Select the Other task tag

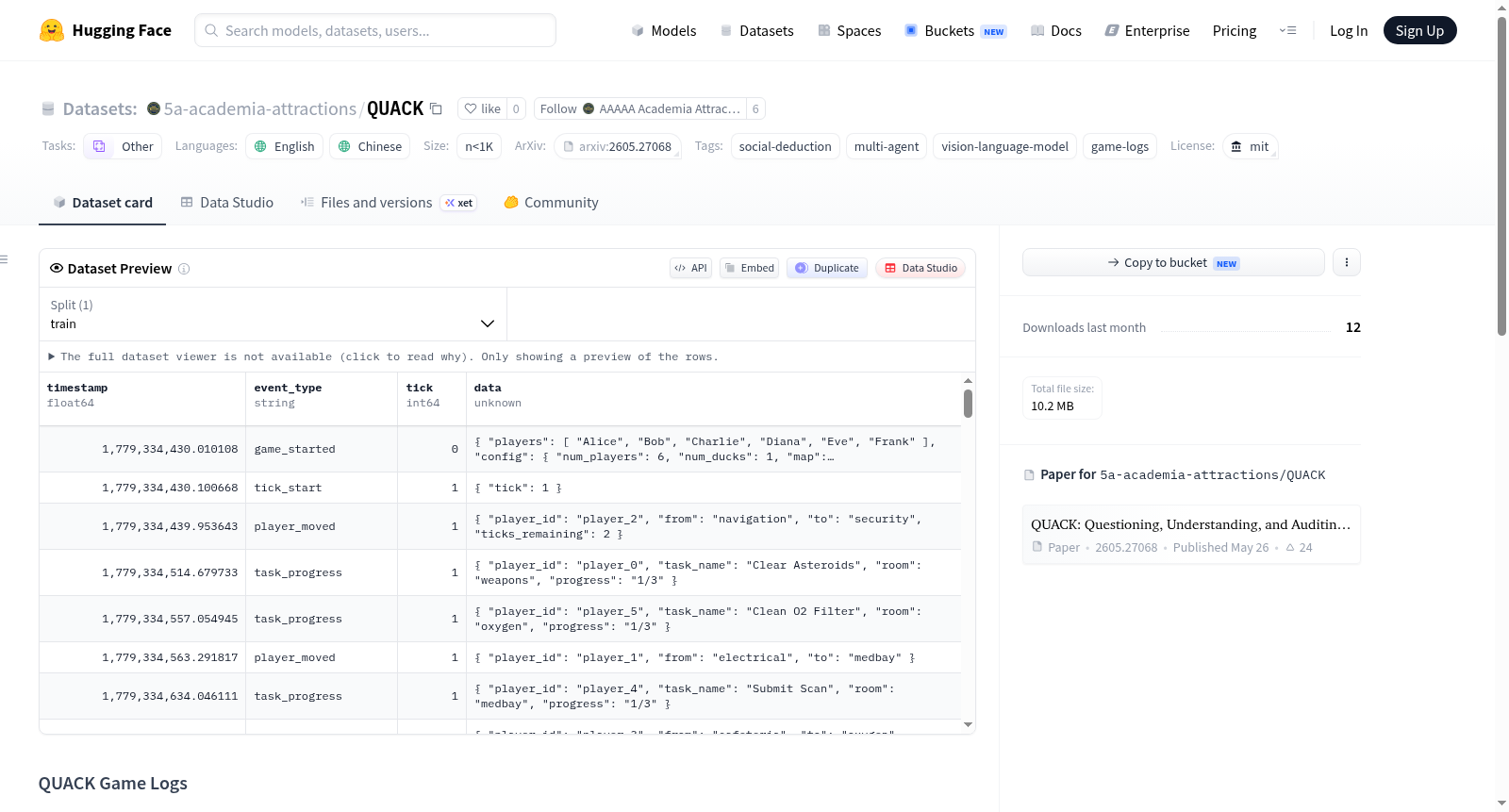click(x=123, y=146)
